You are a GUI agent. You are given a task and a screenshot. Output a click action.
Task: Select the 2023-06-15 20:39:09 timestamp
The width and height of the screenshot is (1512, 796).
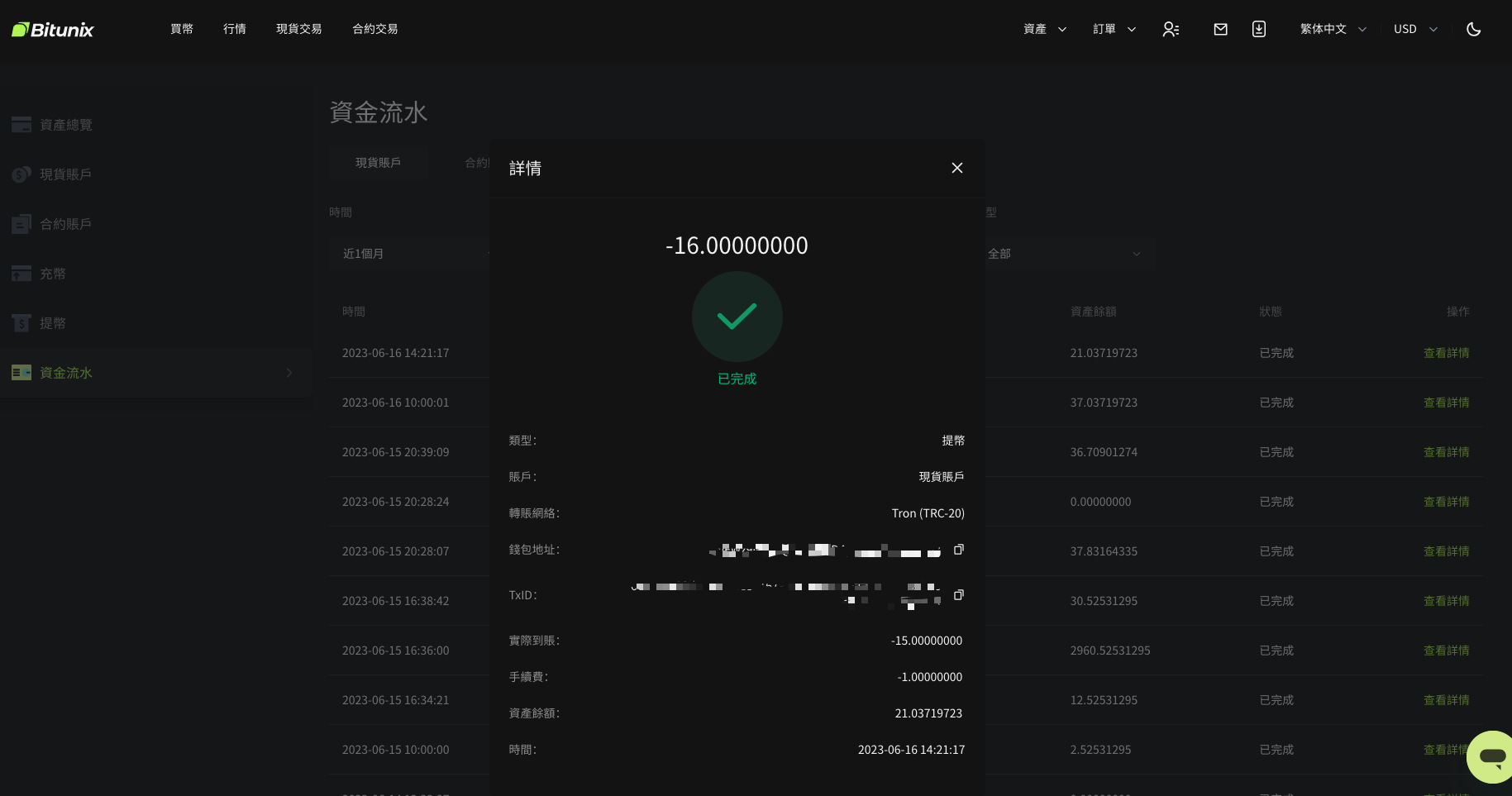[396, 452]
